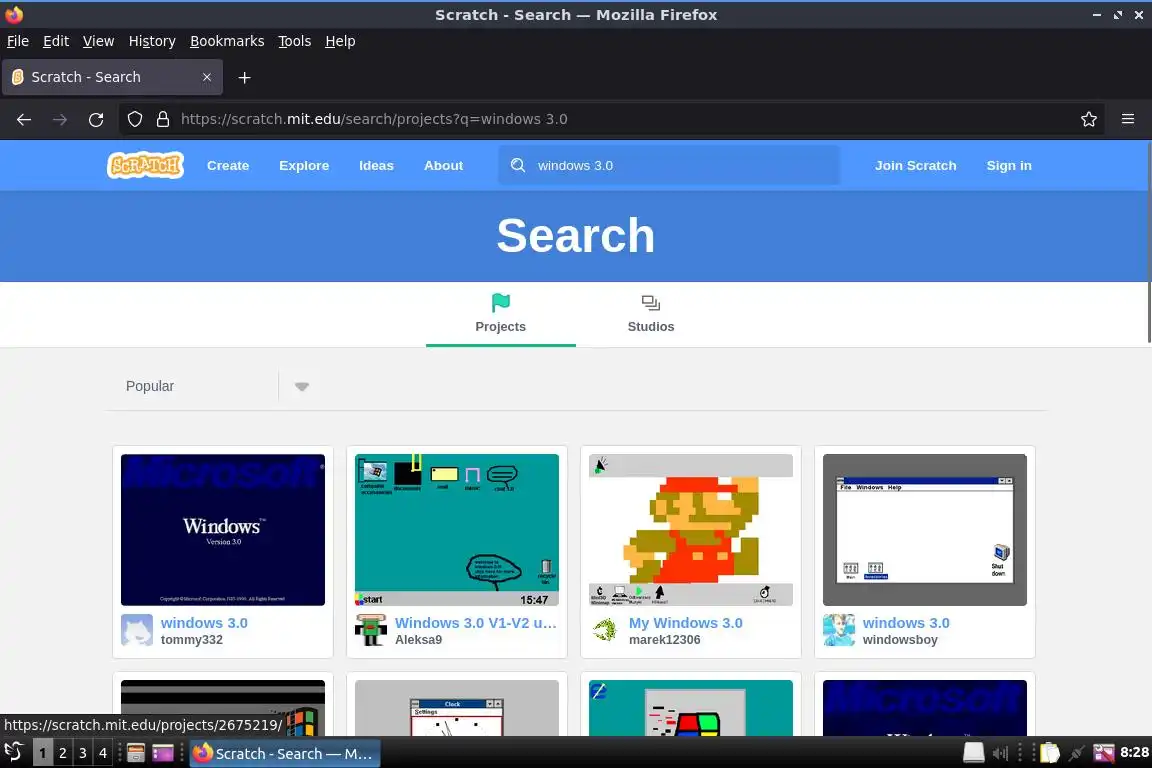
Task: Expand the Popular sort dropdown
Action: pyautogui.click(x=301, y=387)
